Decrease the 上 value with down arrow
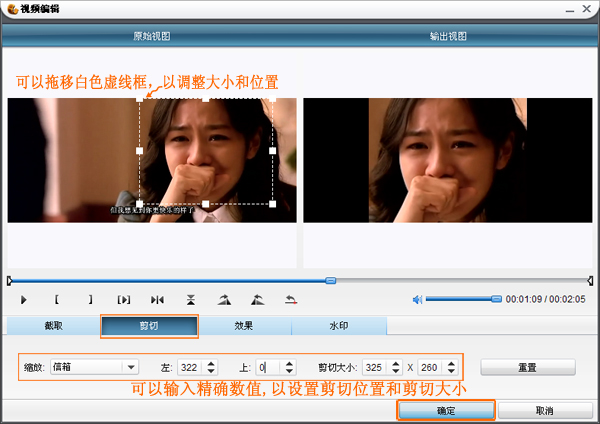The image size is (600, 424). pyautogui.click(x=290, y=371)
